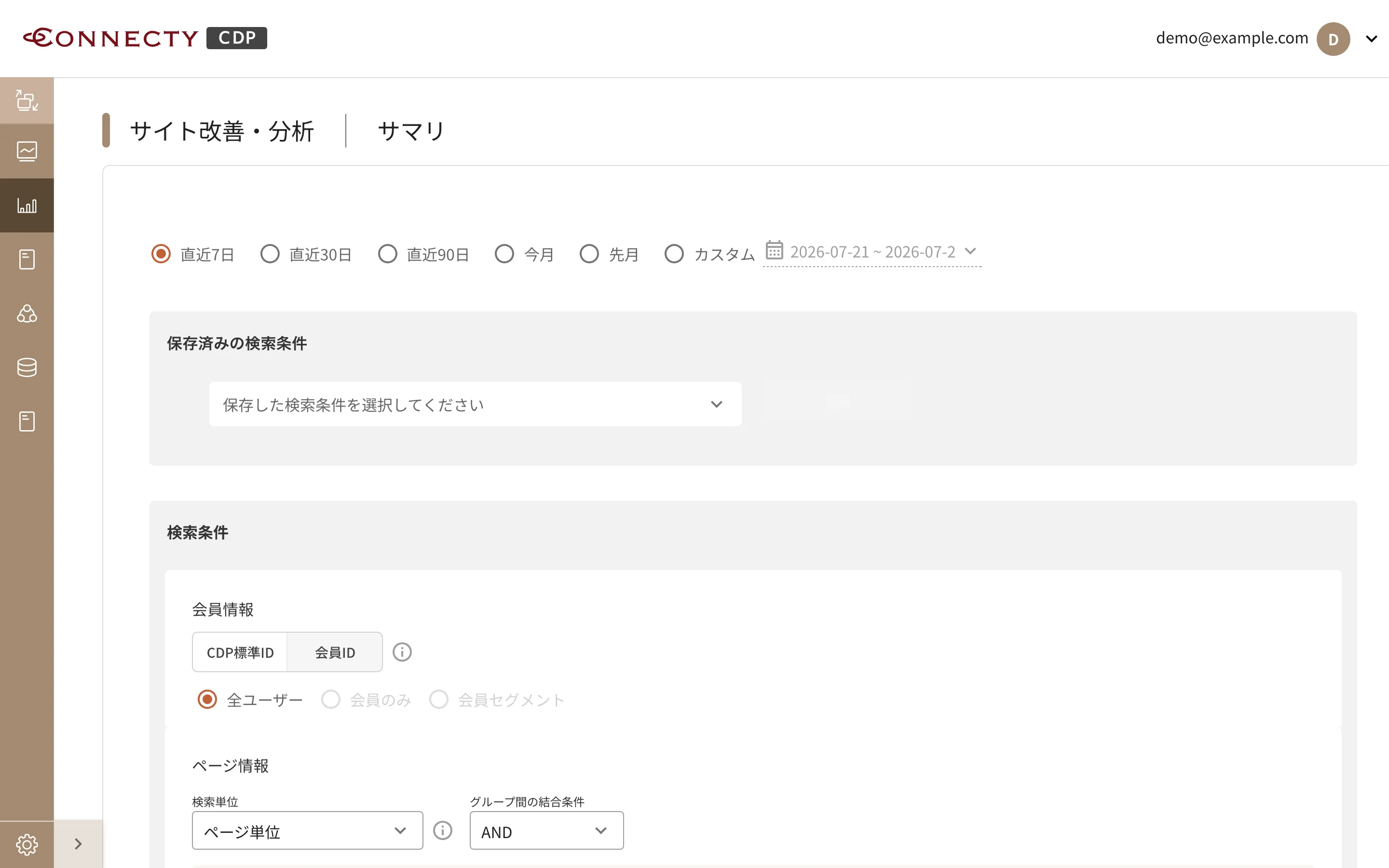Click the demo@example.com account email
Viewport: 1389px width, 868px height.
[x=1232, y=39]
